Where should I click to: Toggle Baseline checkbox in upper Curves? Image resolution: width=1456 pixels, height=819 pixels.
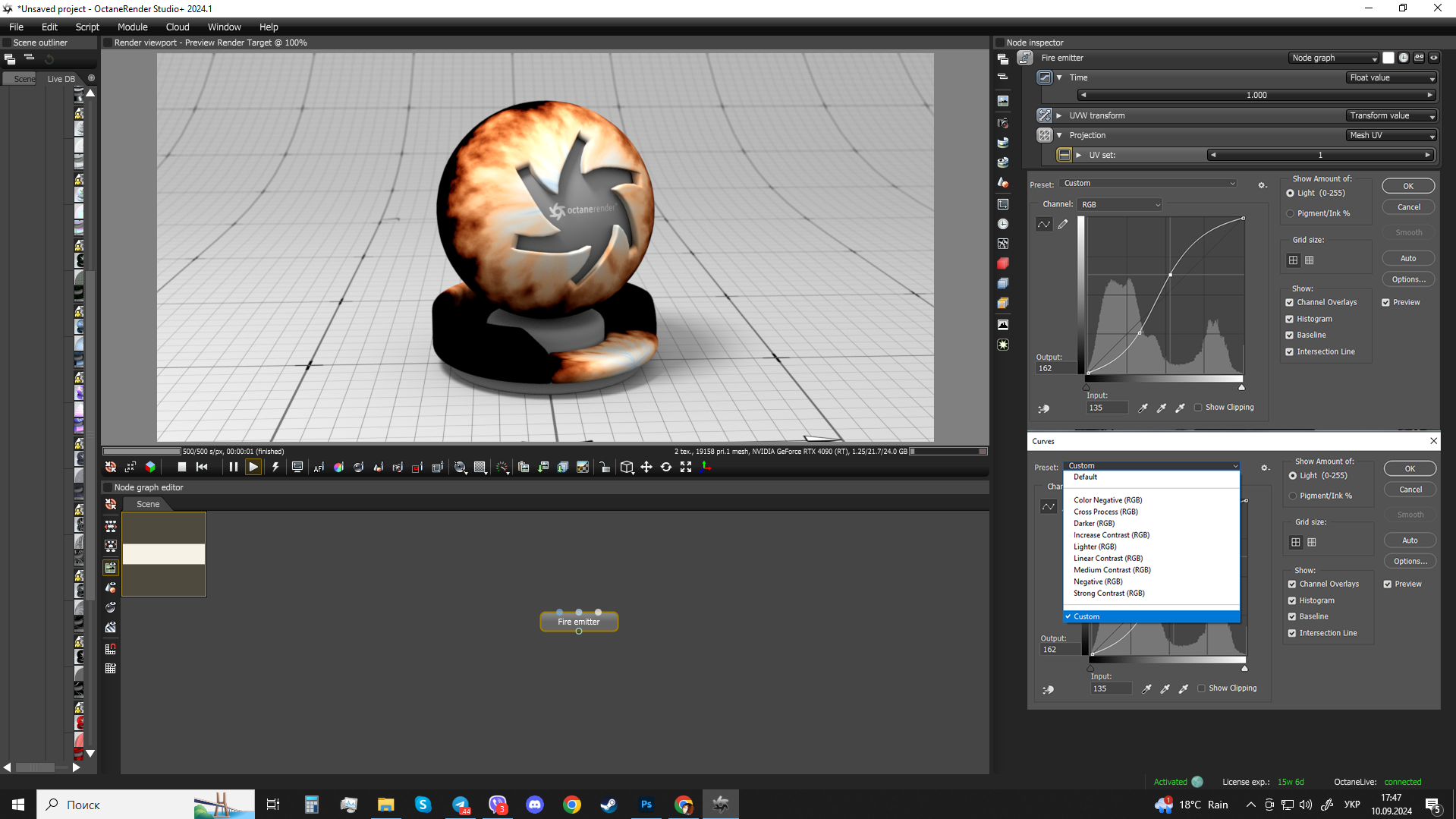pos(1290,335)
